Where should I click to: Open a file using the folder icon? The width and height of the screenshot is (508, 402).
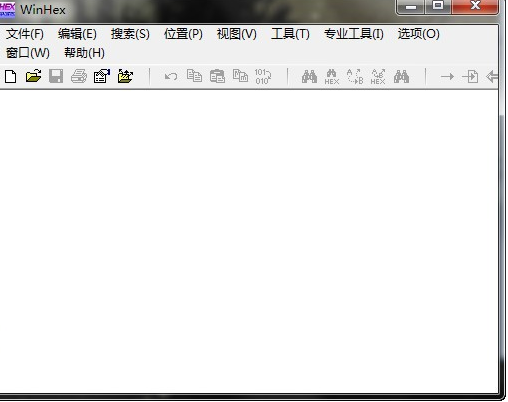click(x=33, y=76)
